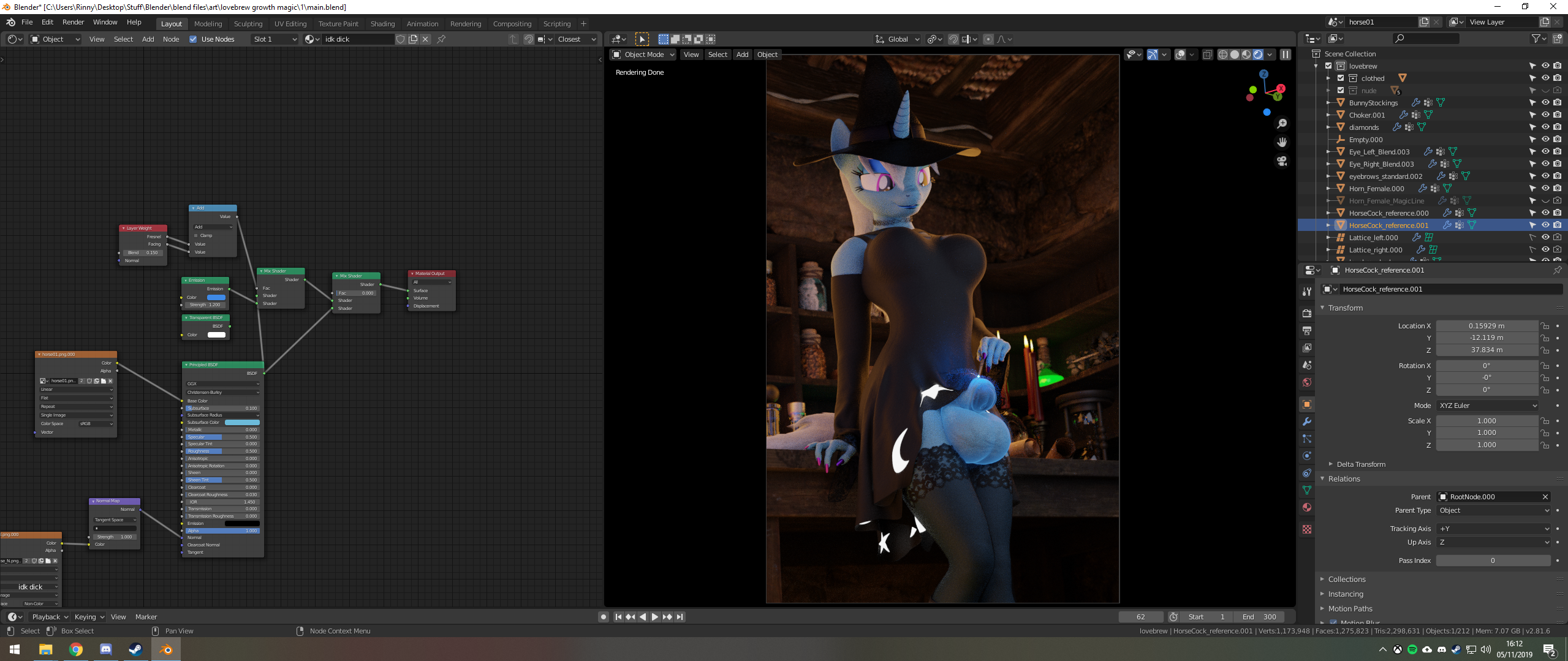The width and height of the screenshot is (1568, 661).
Task: Open Steam from the taskbar
Action: pyautogui.click(x=136, y=649)
